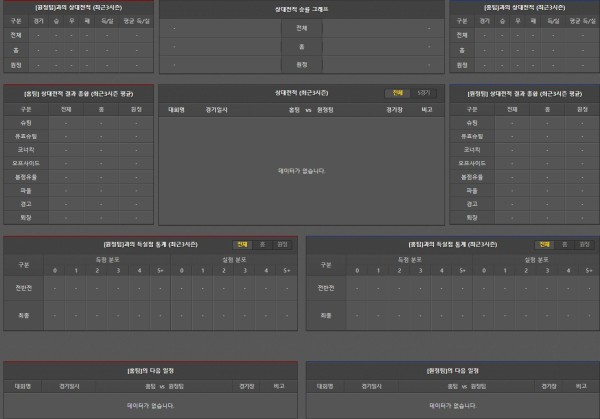Select 홈 tab in away team 득실점 통계
Image resolution: width=600 pixels, height=419 pixels.
564,243
